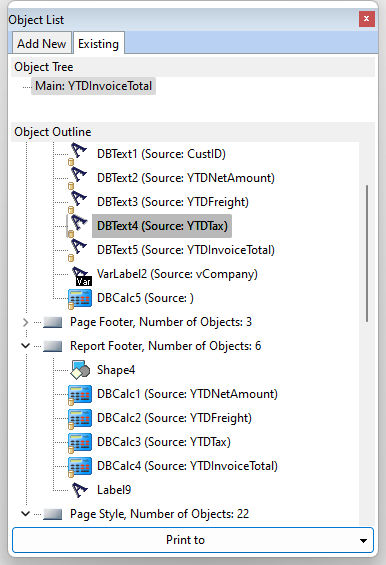Select DBCalc3 (Source: YTDTax) row
Screen dimensions: 386x565
164,442
